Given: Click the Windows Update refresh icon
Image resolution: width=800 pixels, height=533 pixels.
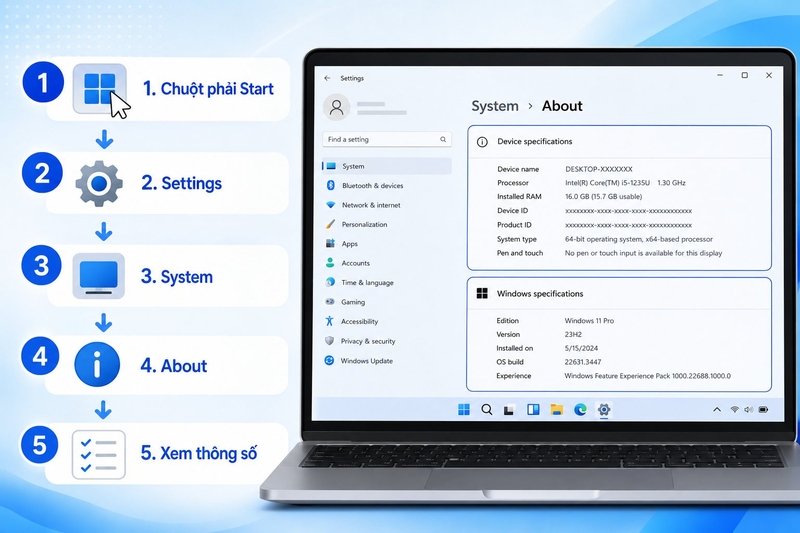Looking at the screenshot, I should pos(329,360).
